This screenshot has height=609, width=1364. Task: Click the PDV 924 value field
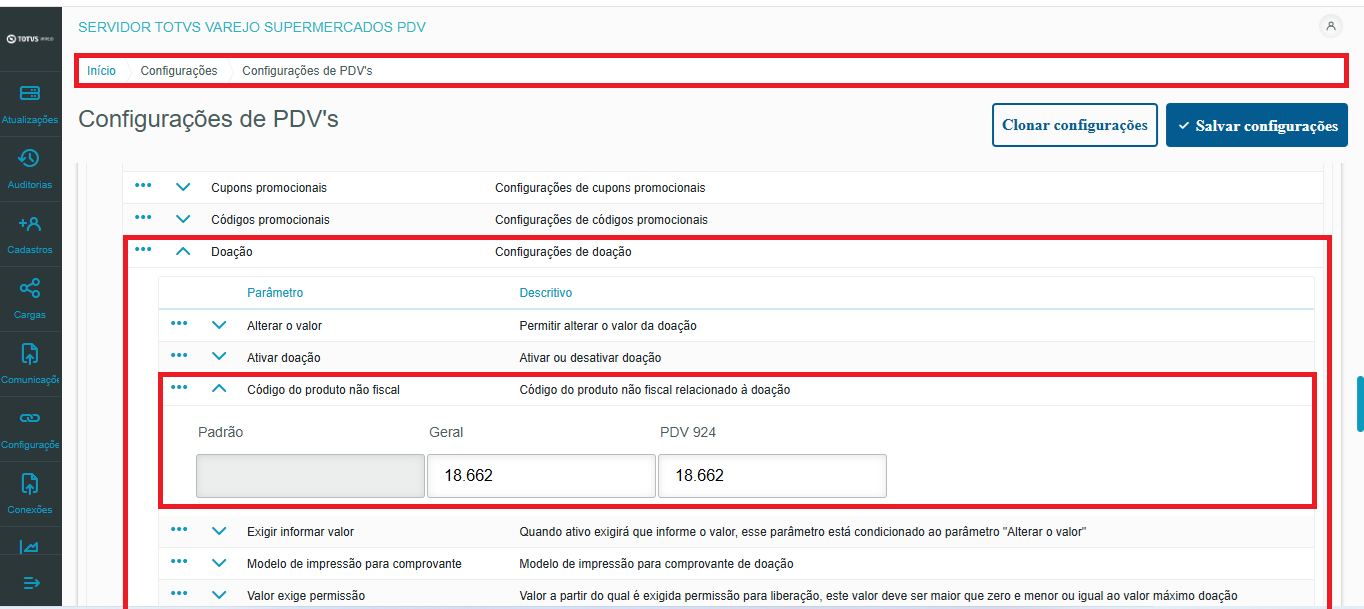point(772,476)
